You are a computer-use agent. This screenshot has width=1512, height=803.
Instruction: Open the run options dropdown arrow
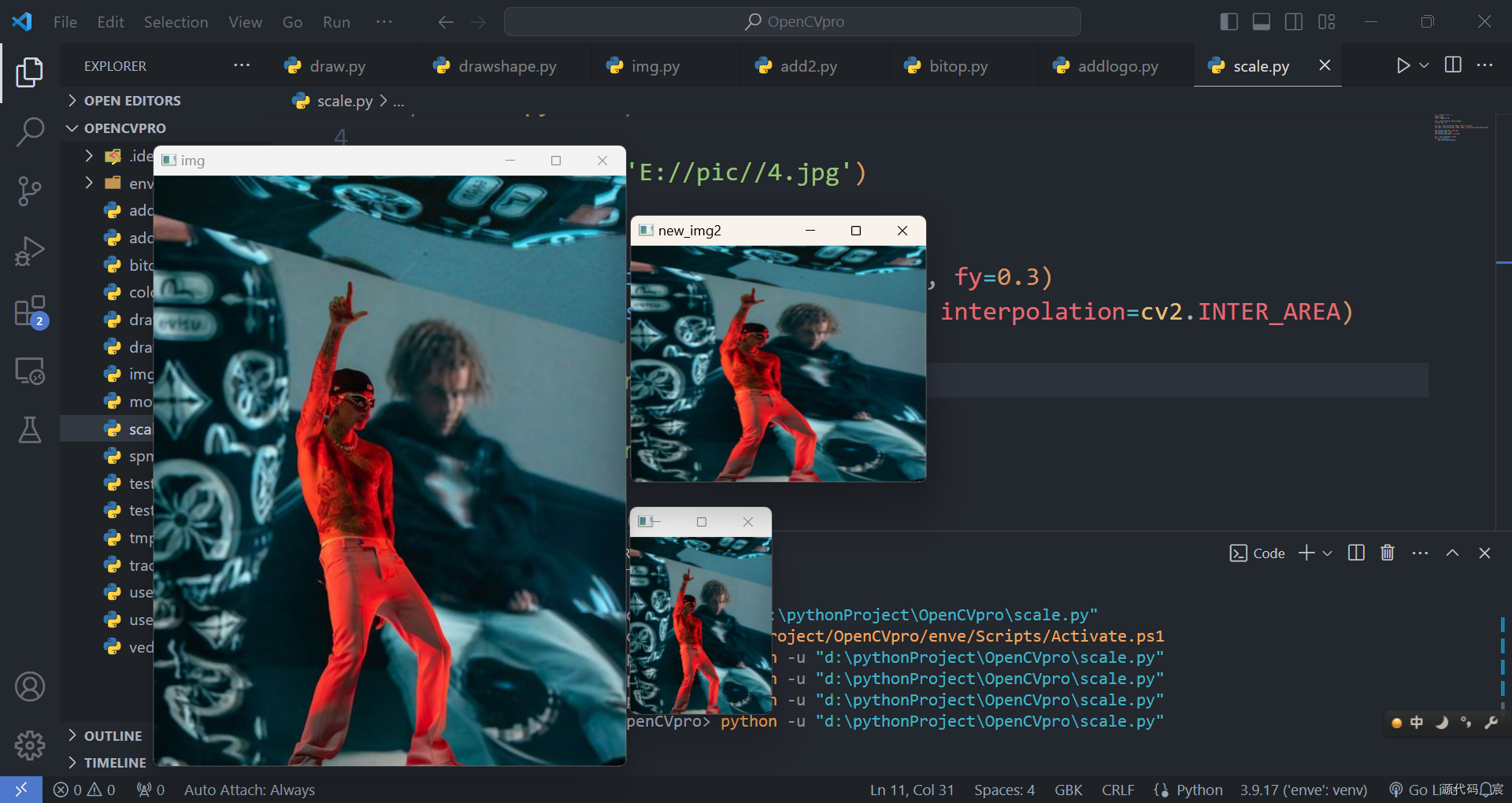(1424, 65)
